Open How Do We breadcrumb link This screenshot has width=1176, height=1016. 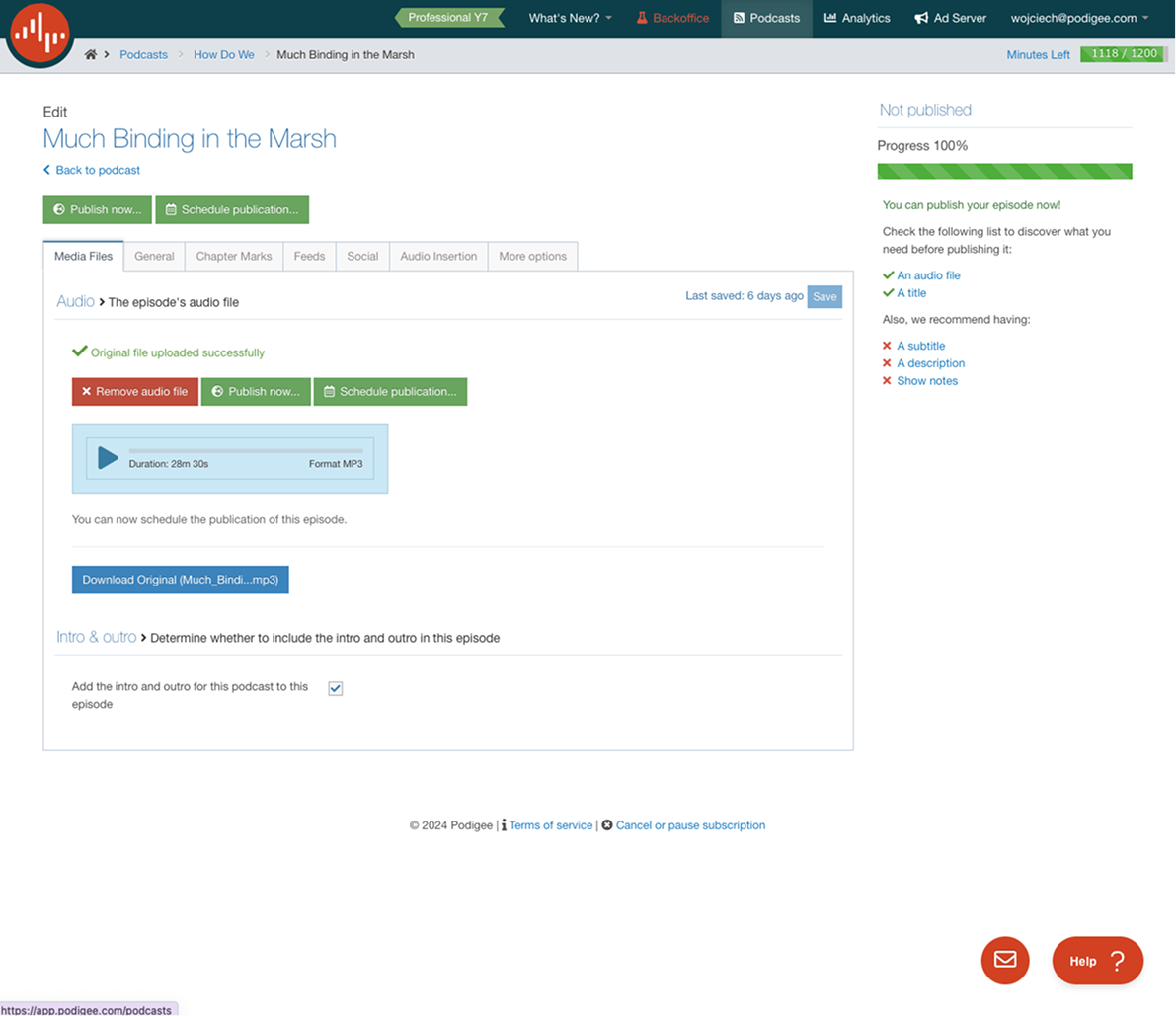[x=223, y=54]
